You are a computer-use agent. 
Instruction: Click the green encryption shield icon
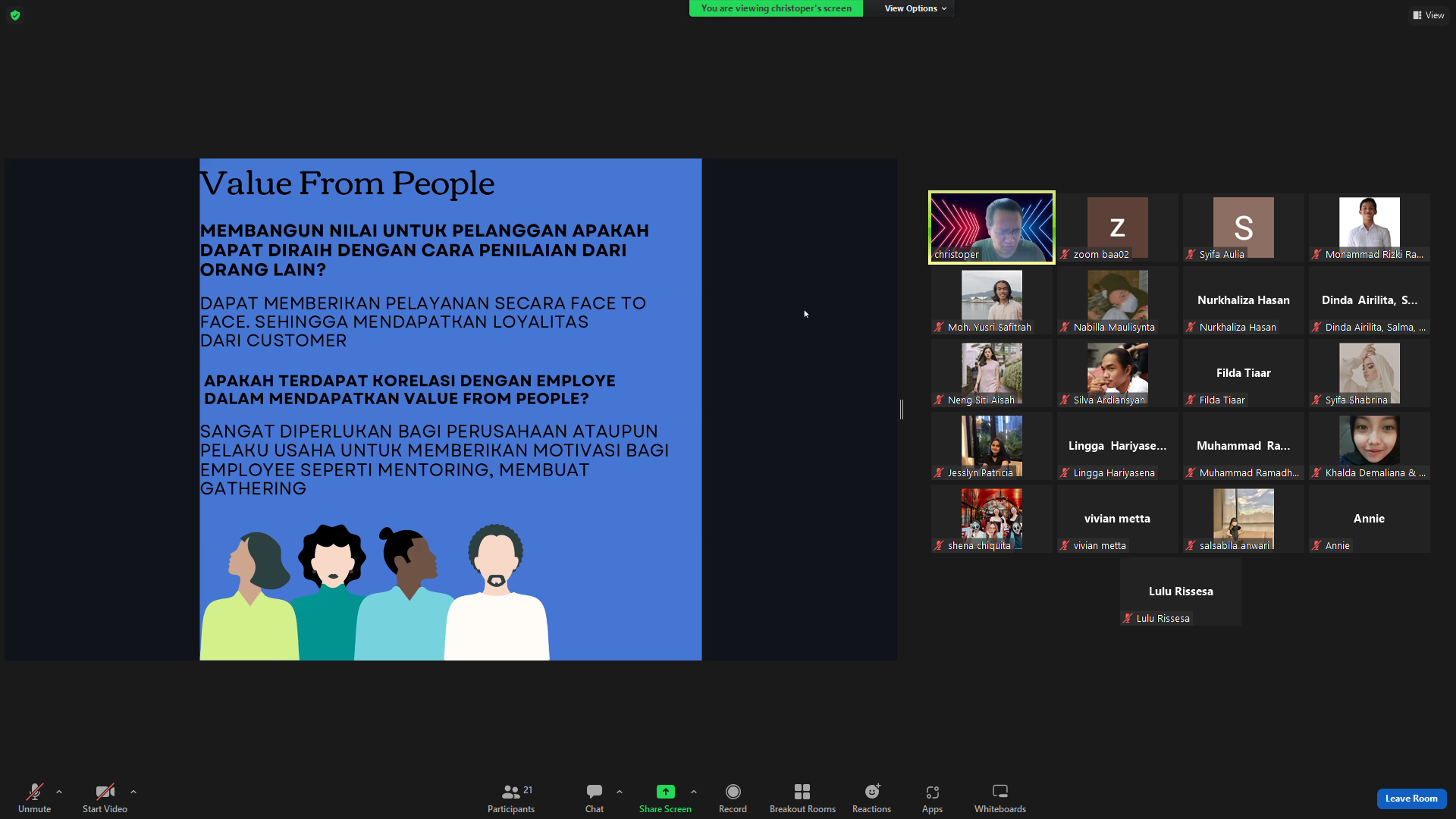[x=15, y=15]
